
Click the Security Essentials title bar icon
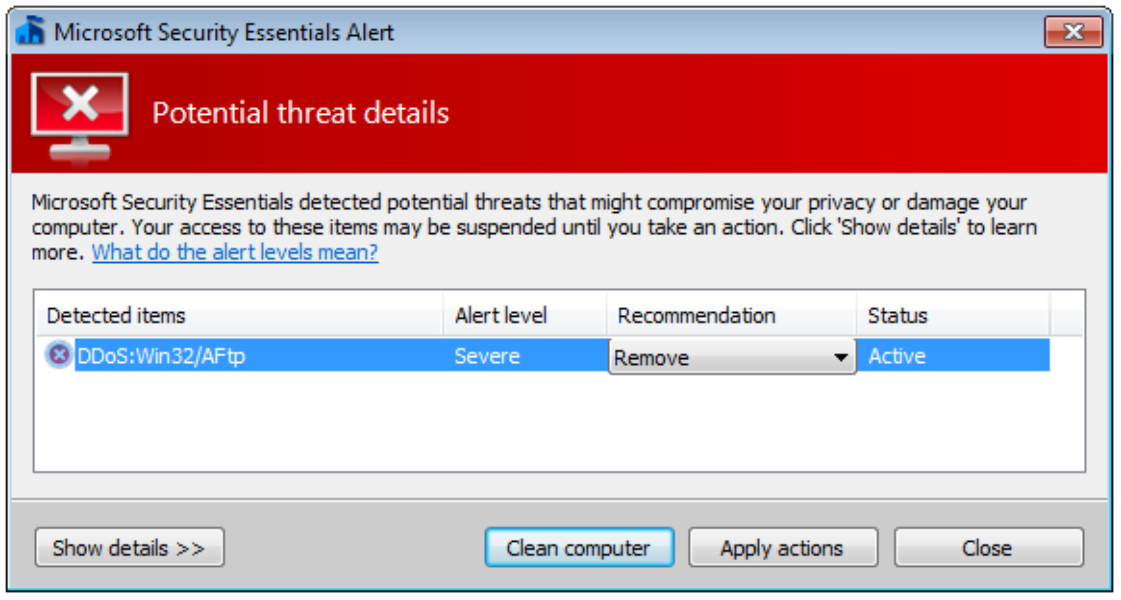tap(32, 31)
